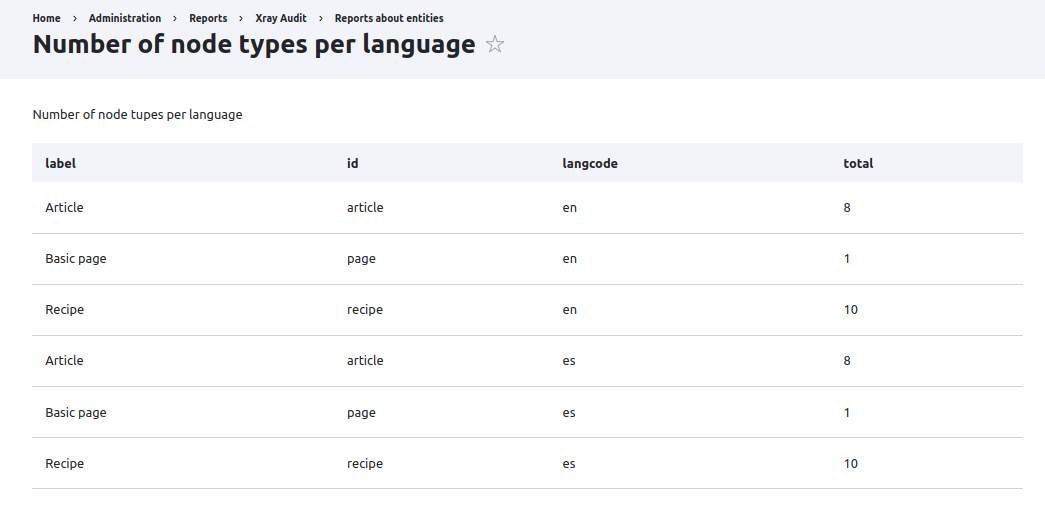The image size is (1045, 521).
Task: Click es langcode in last Recipe row
Action: 568,464
